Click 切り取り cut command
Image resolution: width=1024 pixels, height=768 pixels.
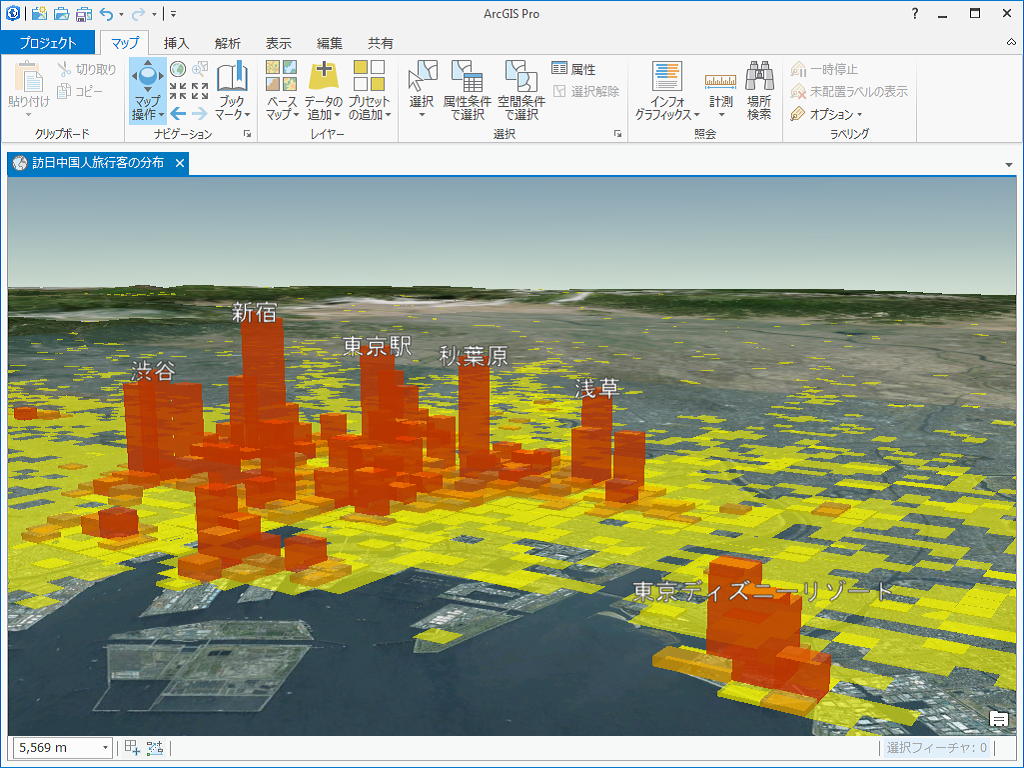87,69
